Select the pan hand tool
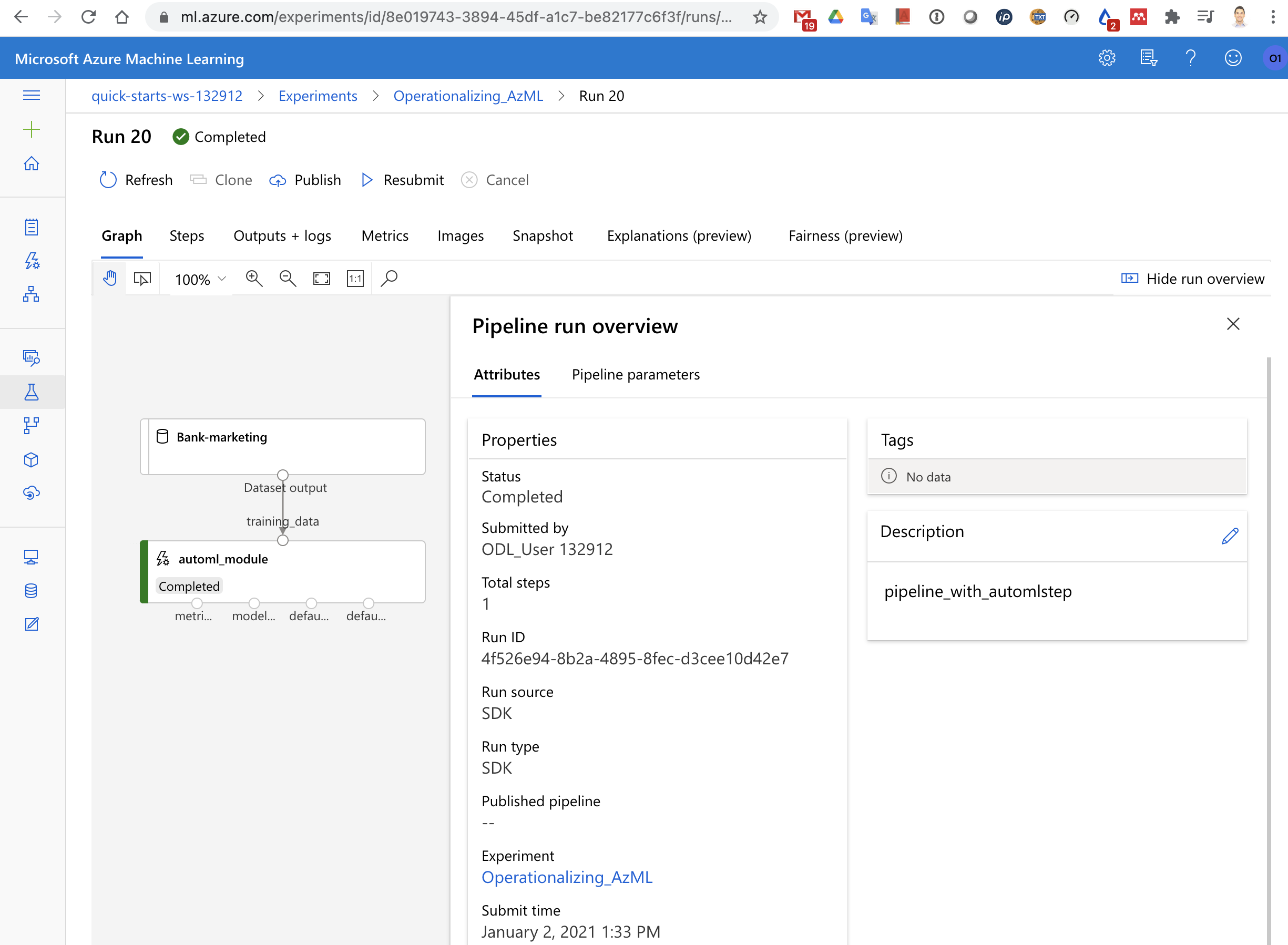 pos(109,279)
